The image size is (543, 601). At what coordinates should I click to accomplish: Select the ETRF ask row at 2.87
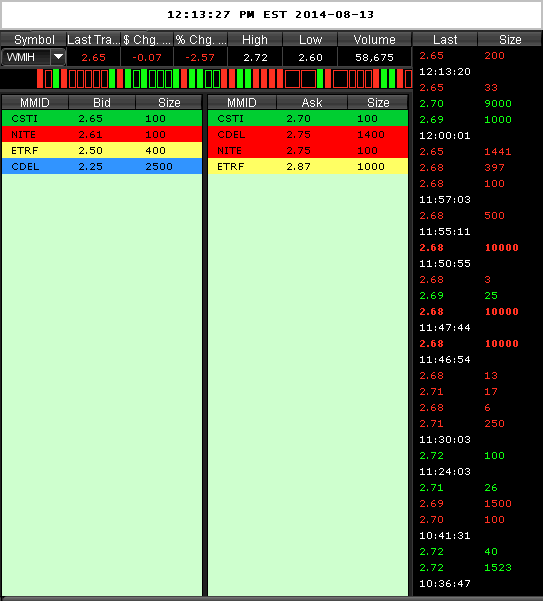(308, 166)
